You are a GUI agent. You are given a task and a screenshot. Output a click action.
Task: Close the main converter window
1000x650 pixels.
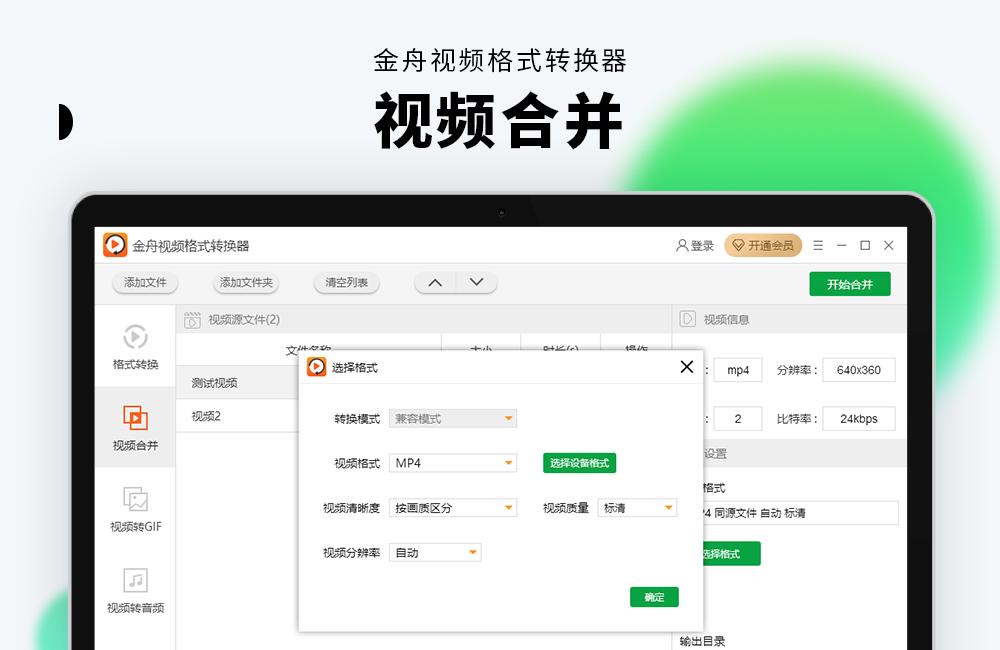(x=888, y=246)
